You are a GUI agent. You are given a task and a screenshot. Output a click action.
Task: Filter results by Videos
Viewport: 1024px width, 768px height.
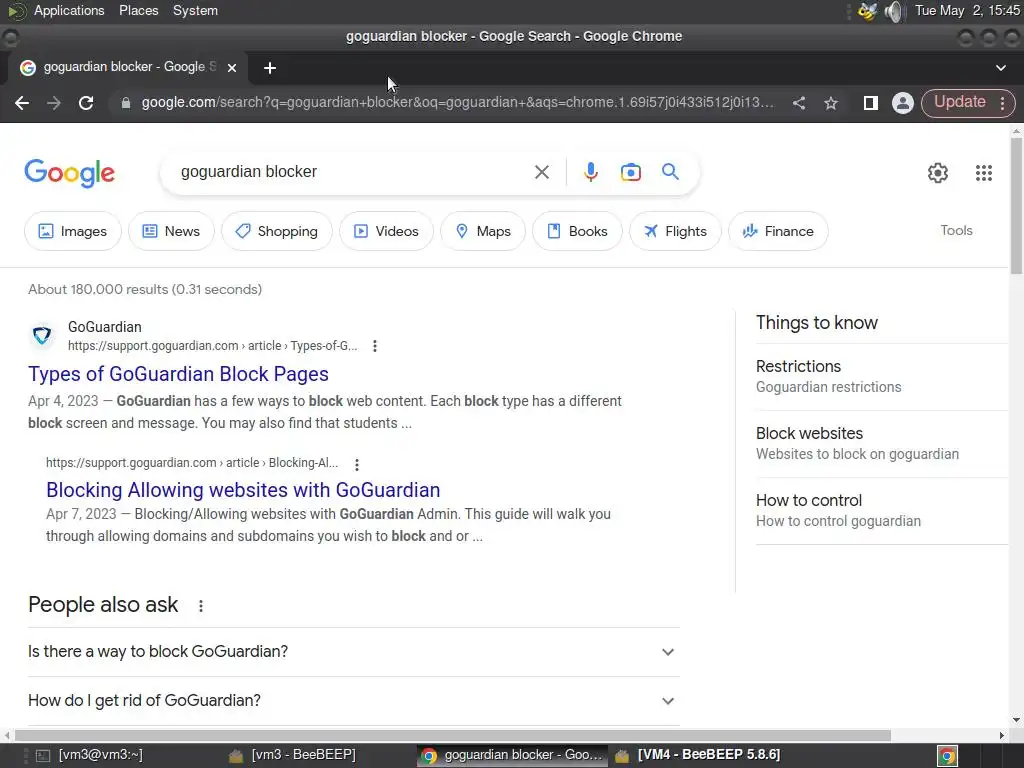(x=386, y=231)
